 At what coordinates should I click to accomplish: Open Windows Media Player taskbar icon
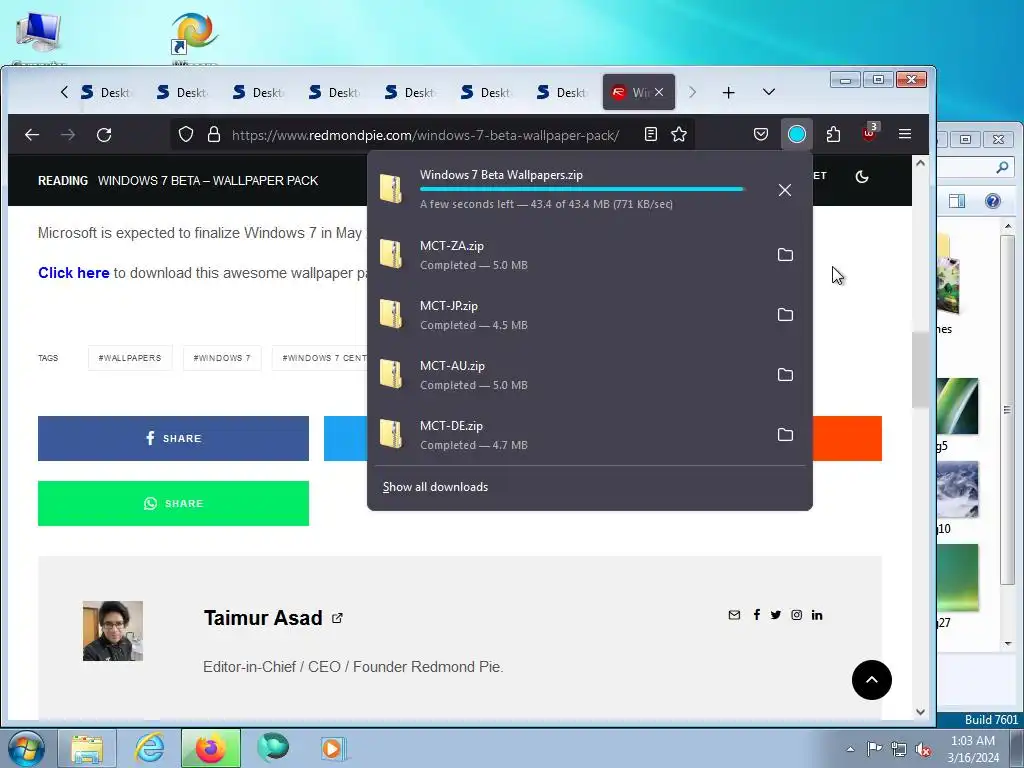(332, 748)
